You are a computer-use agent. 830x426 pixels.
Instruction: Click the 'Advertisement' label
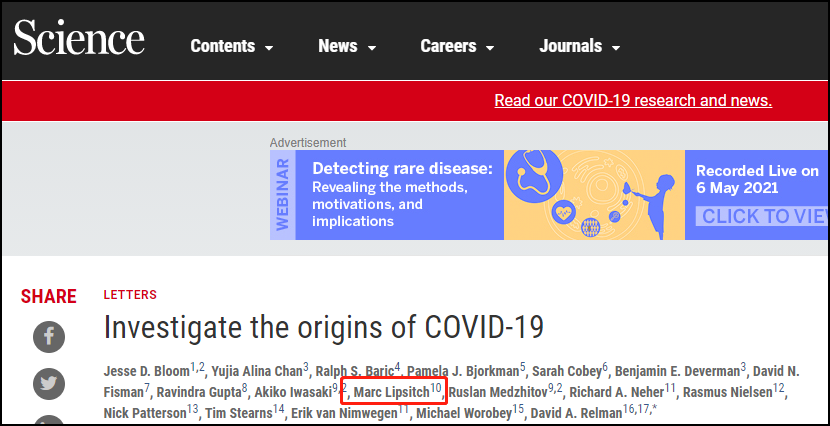[x=308, y=142]
